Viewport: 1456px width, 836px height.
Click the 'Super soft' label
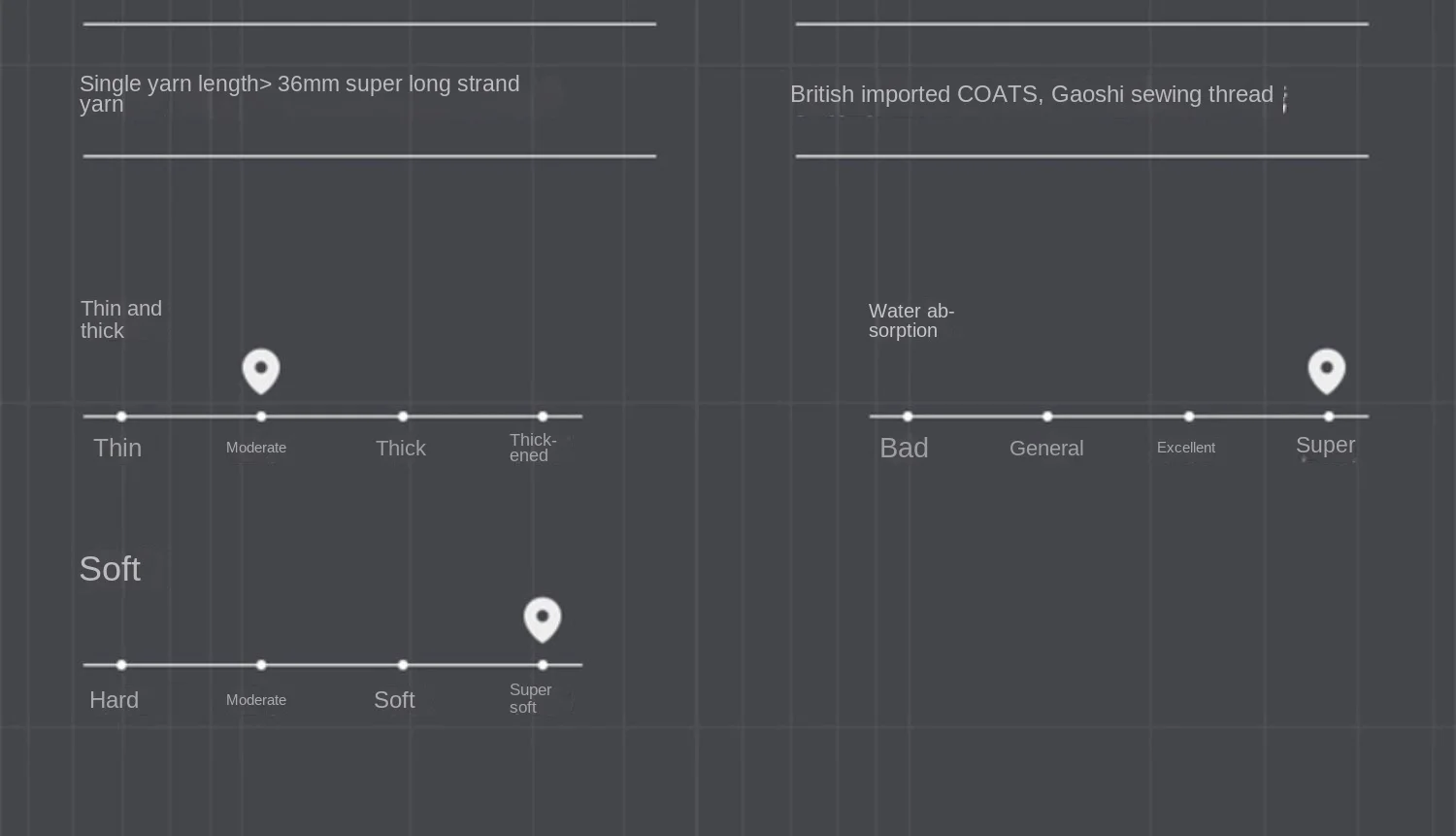[530, 698]
